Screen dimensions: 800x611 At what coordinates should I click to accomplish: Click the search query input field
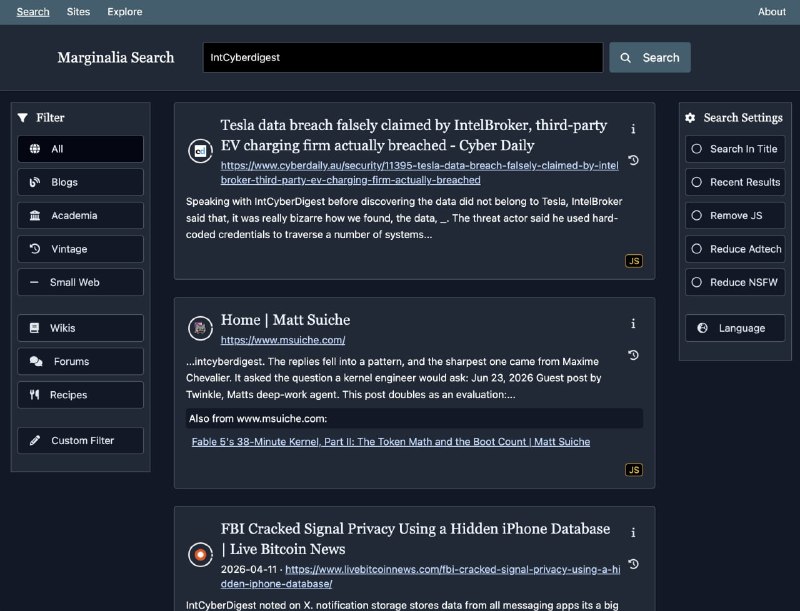click(403, 57)
